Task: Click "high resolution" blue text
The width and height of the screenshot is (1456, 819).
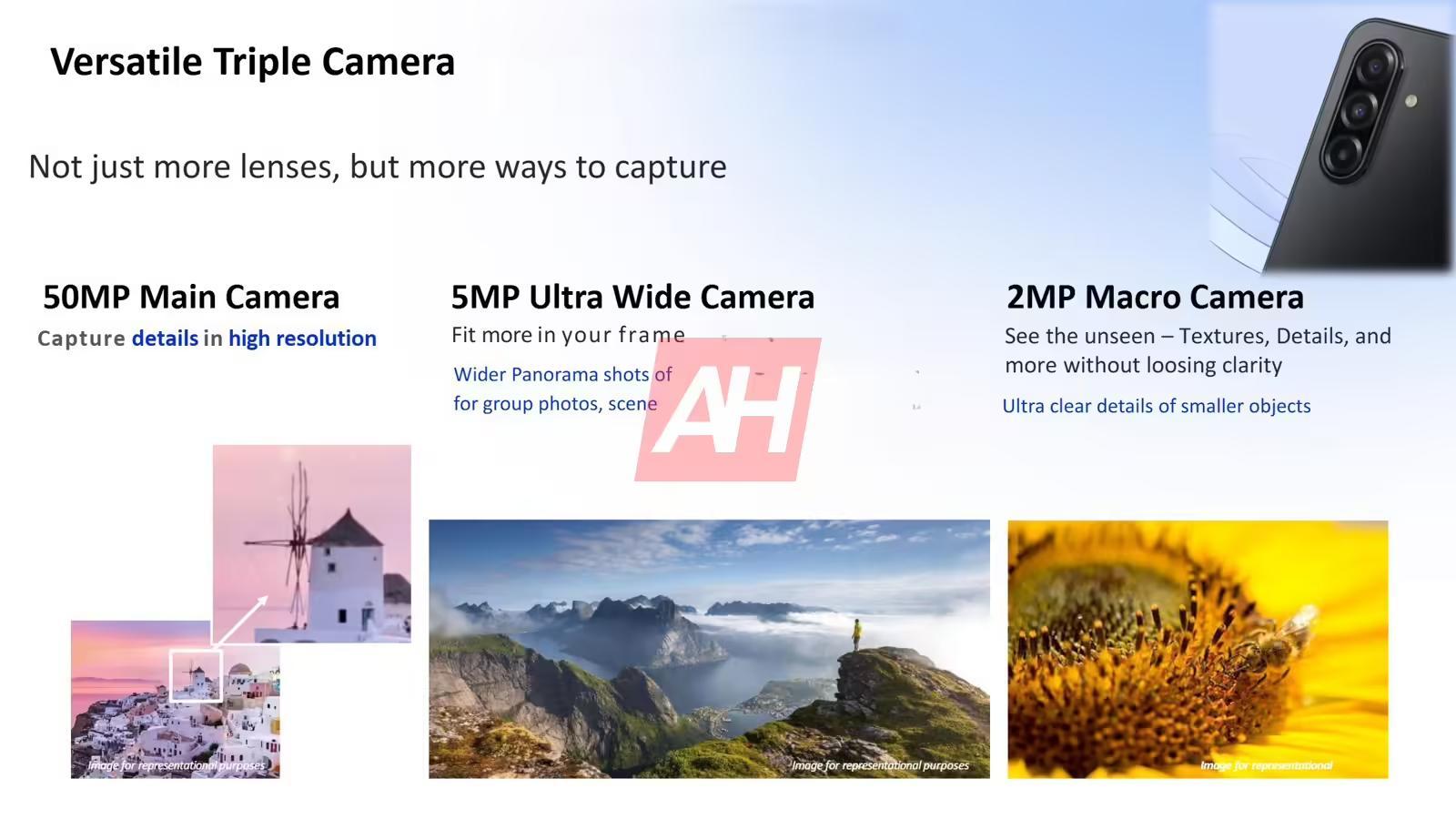Action: 302,339
